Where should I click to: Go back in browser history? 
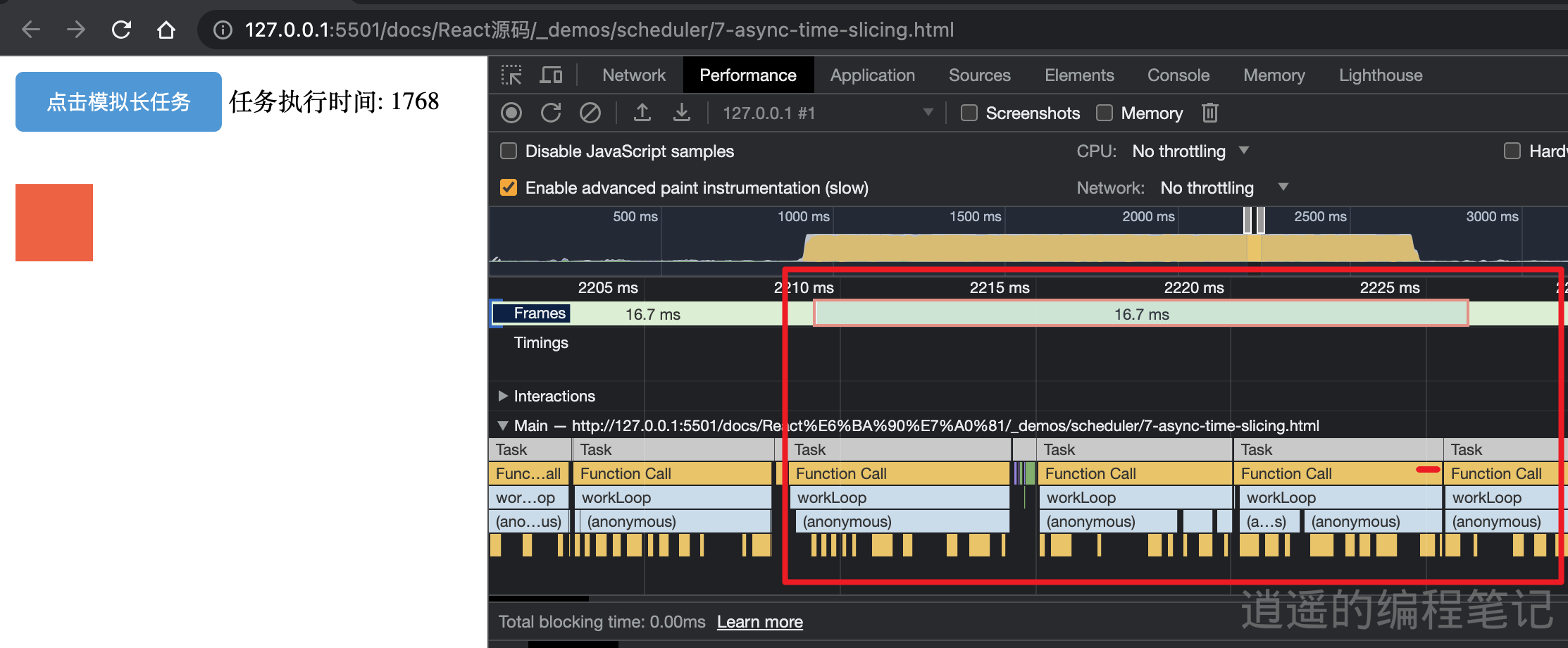coord(31,30)
